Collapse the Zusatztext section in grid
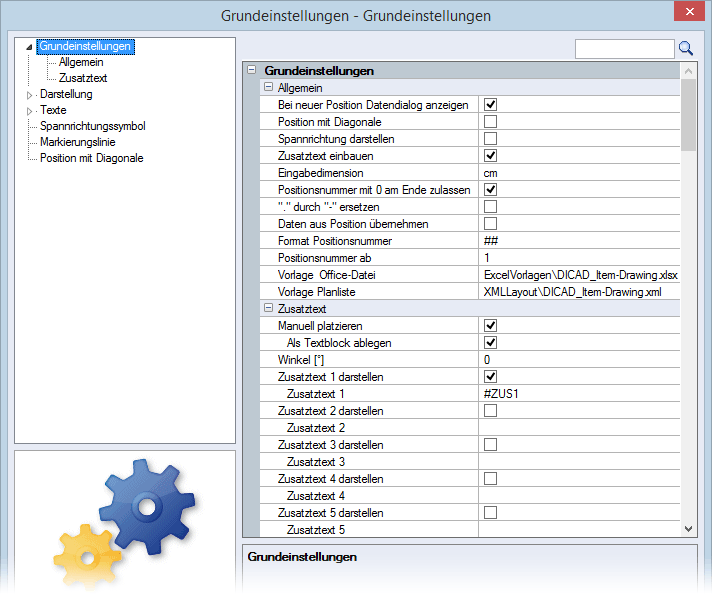Screen dimensions: 712x594 click(269, 308)
